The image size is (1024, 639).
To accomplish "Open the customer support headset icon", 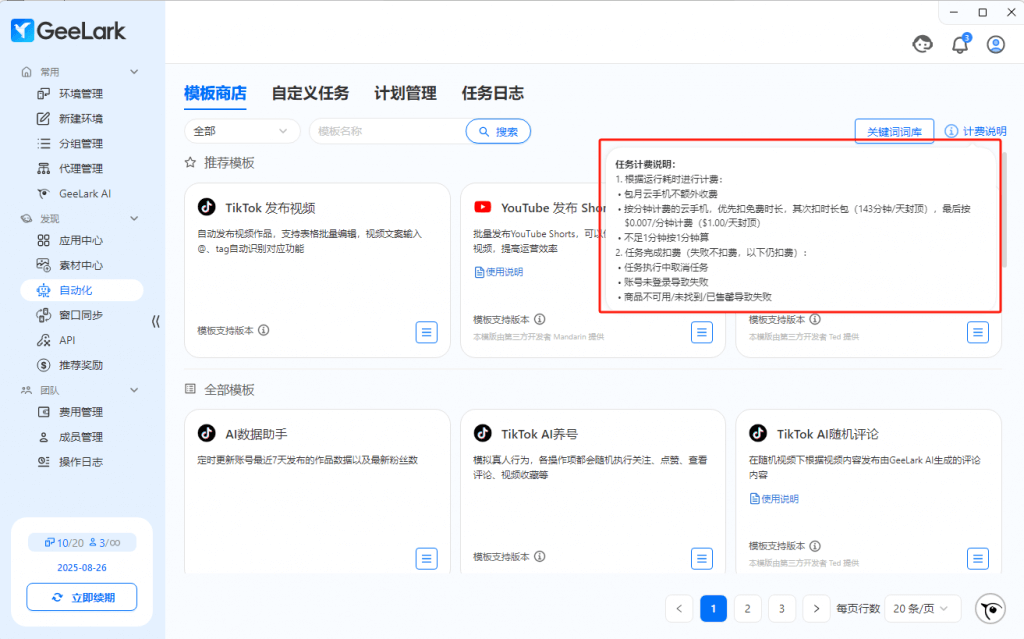I will (x=922, y=44).
